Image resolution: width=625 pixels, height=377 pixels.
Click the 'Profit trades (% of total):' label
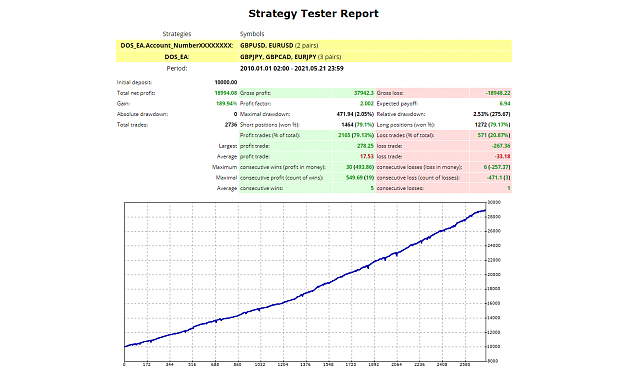coord(270,135)
